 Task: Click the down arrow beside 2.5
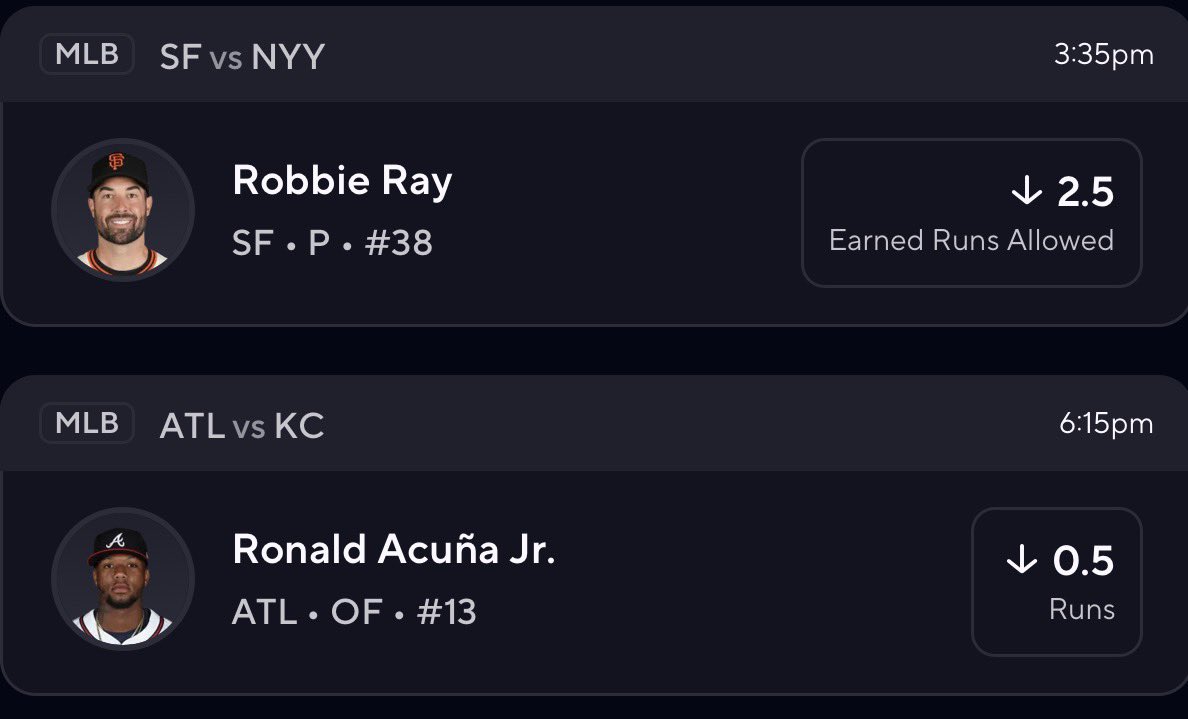pos(1027,192)
